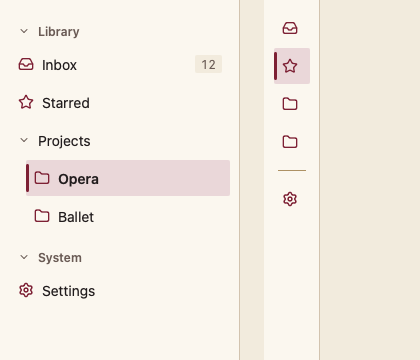Click the folder icon beside Ballet
The image size is (420, 360).
(42, 216)
